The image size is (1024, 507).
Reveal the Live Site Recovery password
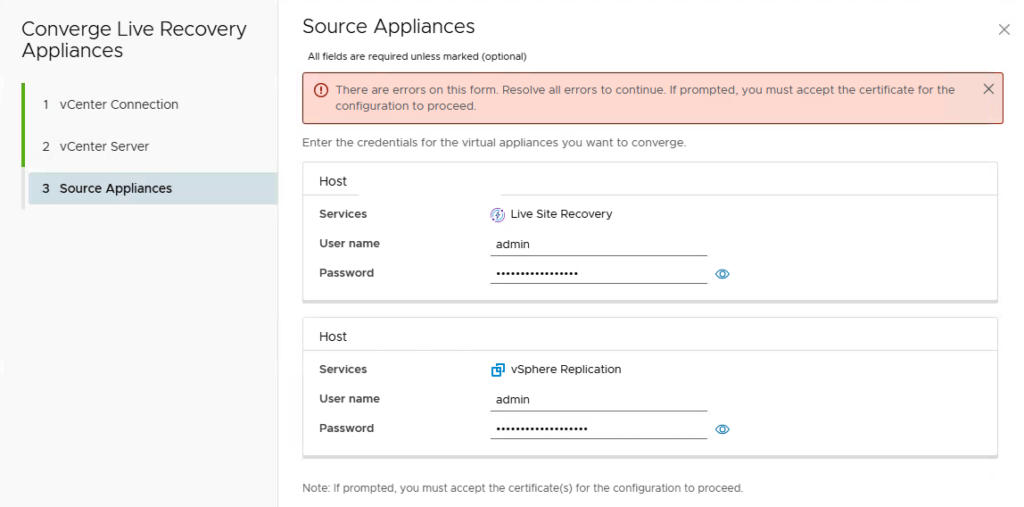point(722,274)
